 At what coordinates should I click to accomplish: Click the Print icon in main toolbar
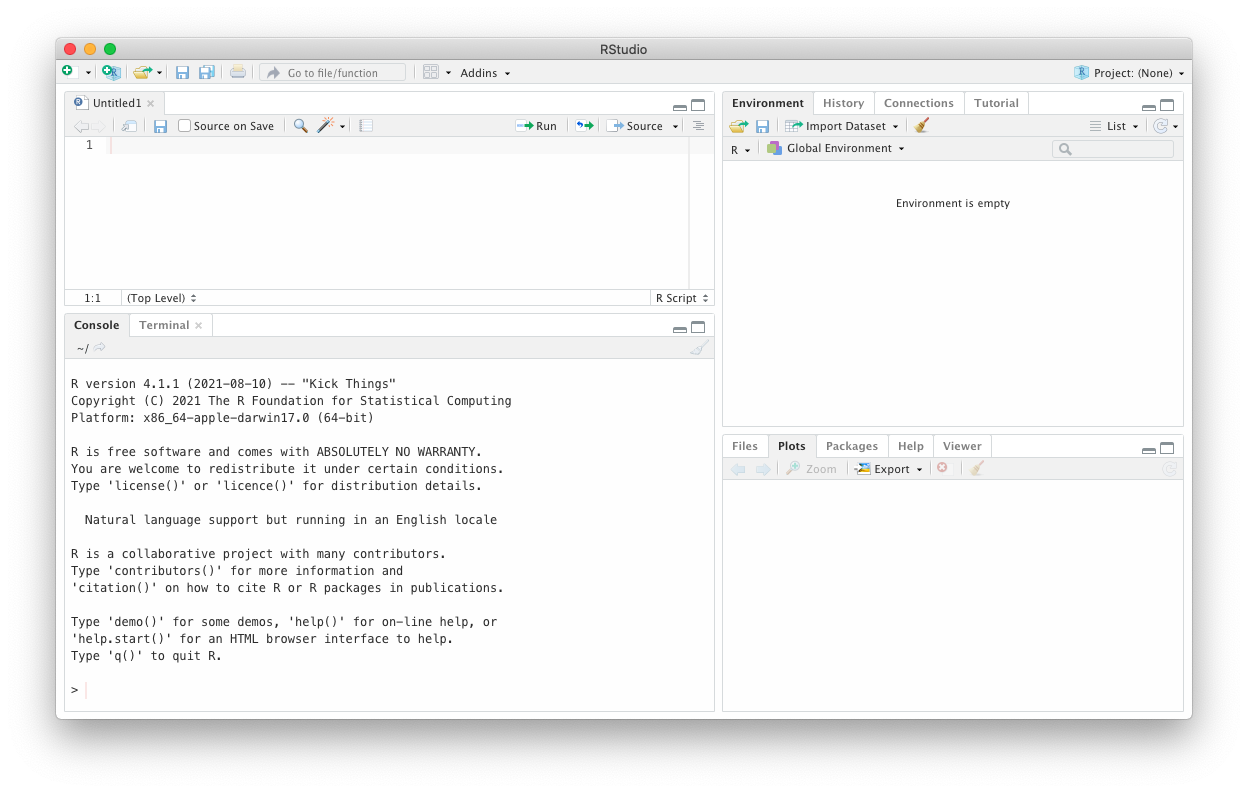(237, 72)
